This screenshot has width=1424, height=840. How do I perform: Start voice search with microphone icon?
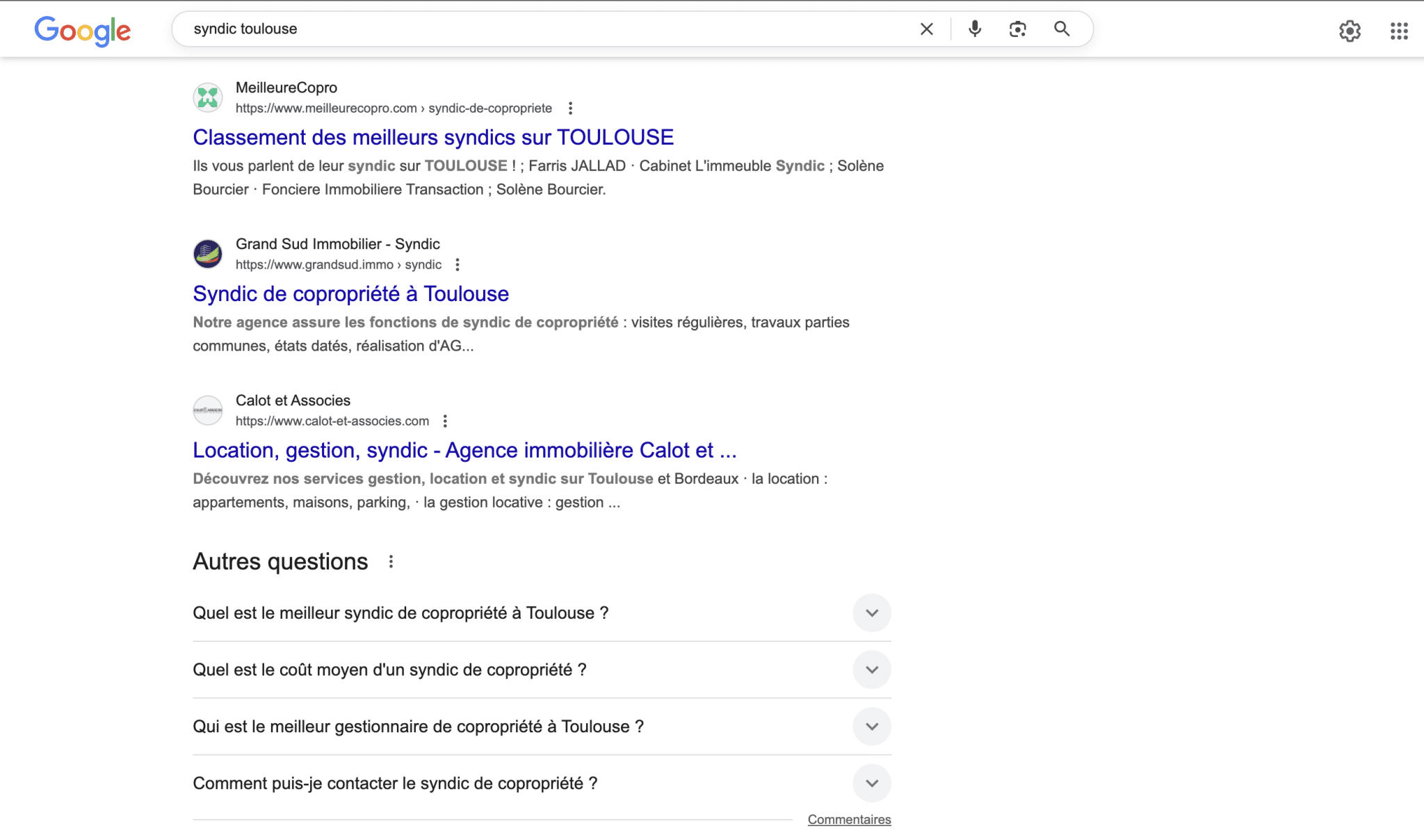pyautogui.click(x=975, y=29)
